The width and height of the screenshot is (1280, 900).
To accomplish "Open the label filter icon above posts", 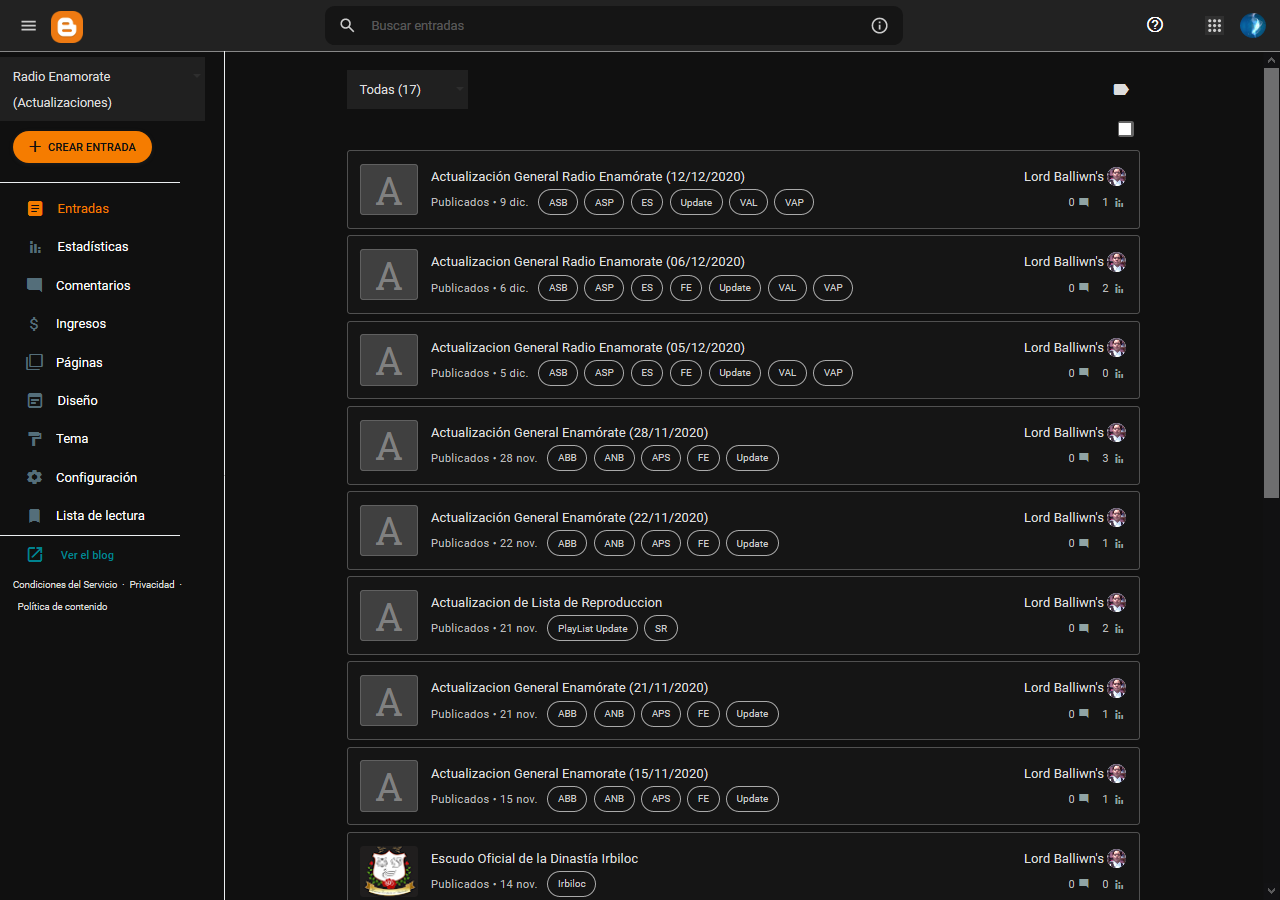I will pyautogui.click(x=1120, y=89).
